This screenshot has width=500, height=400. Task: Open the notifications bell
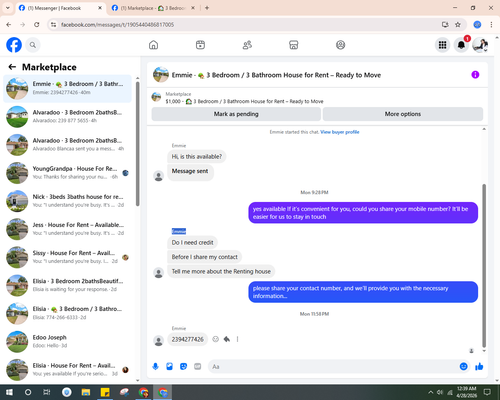(x=461, y=45)
